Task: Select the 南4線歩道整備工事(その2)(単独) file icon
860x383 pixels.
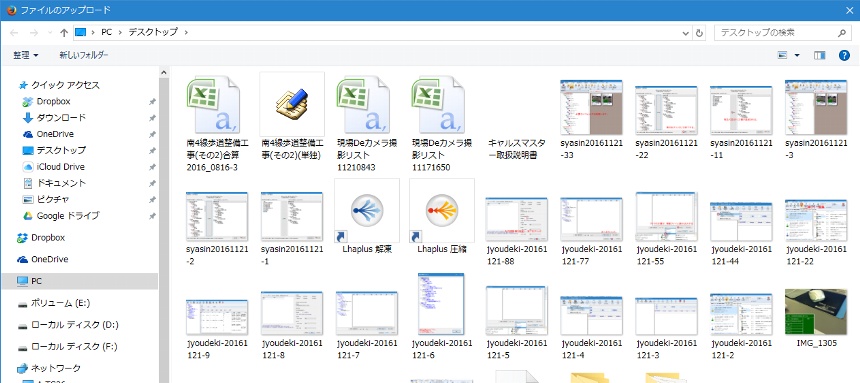Action: pos(292,104)
